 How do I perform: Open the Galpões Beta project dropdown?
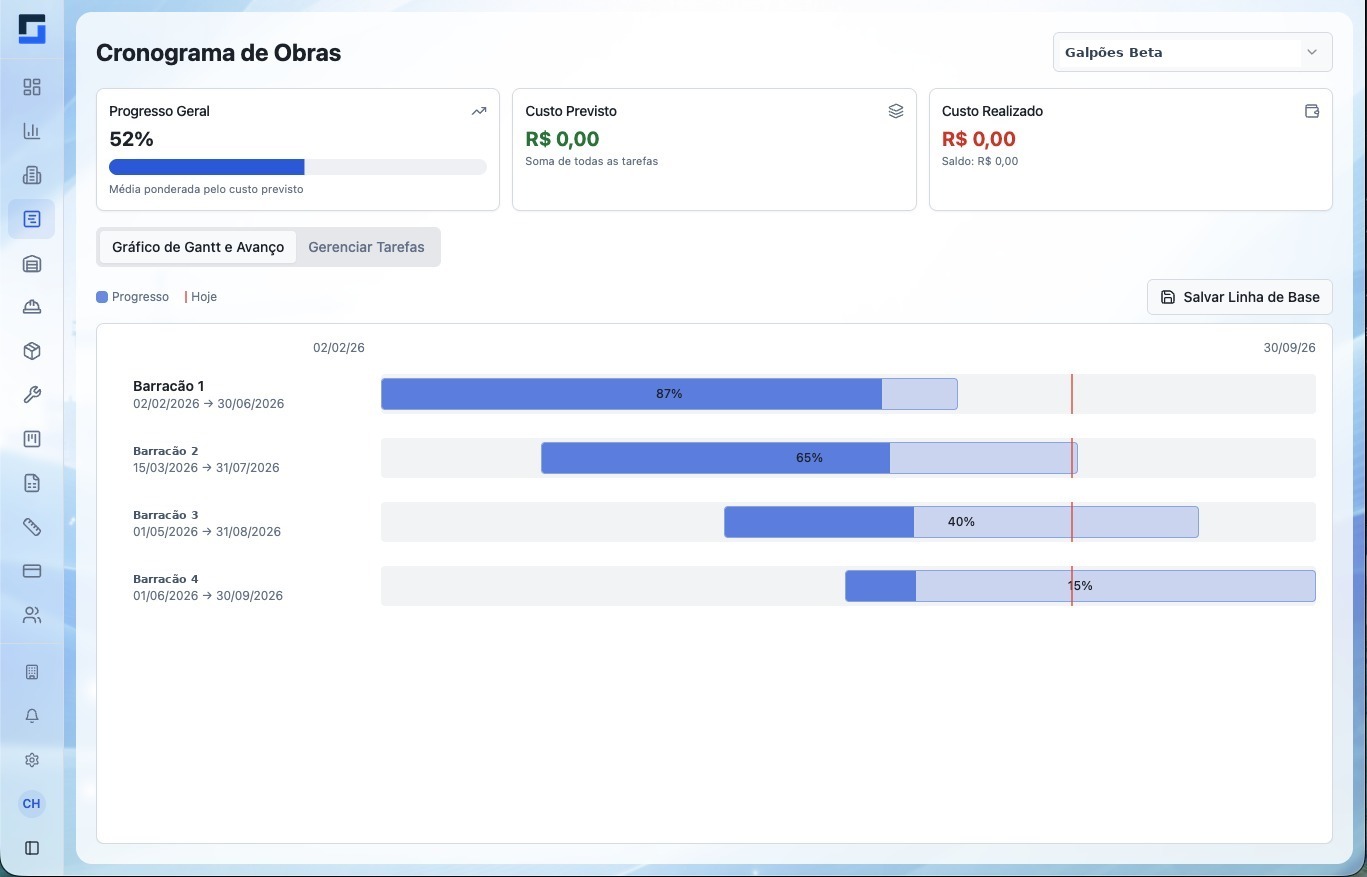click(1192, 52)
